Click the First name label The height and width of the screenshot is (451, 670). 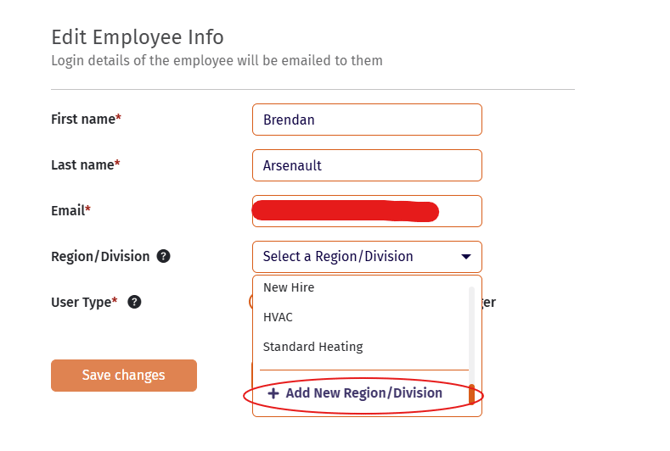[x=86, y=119]
